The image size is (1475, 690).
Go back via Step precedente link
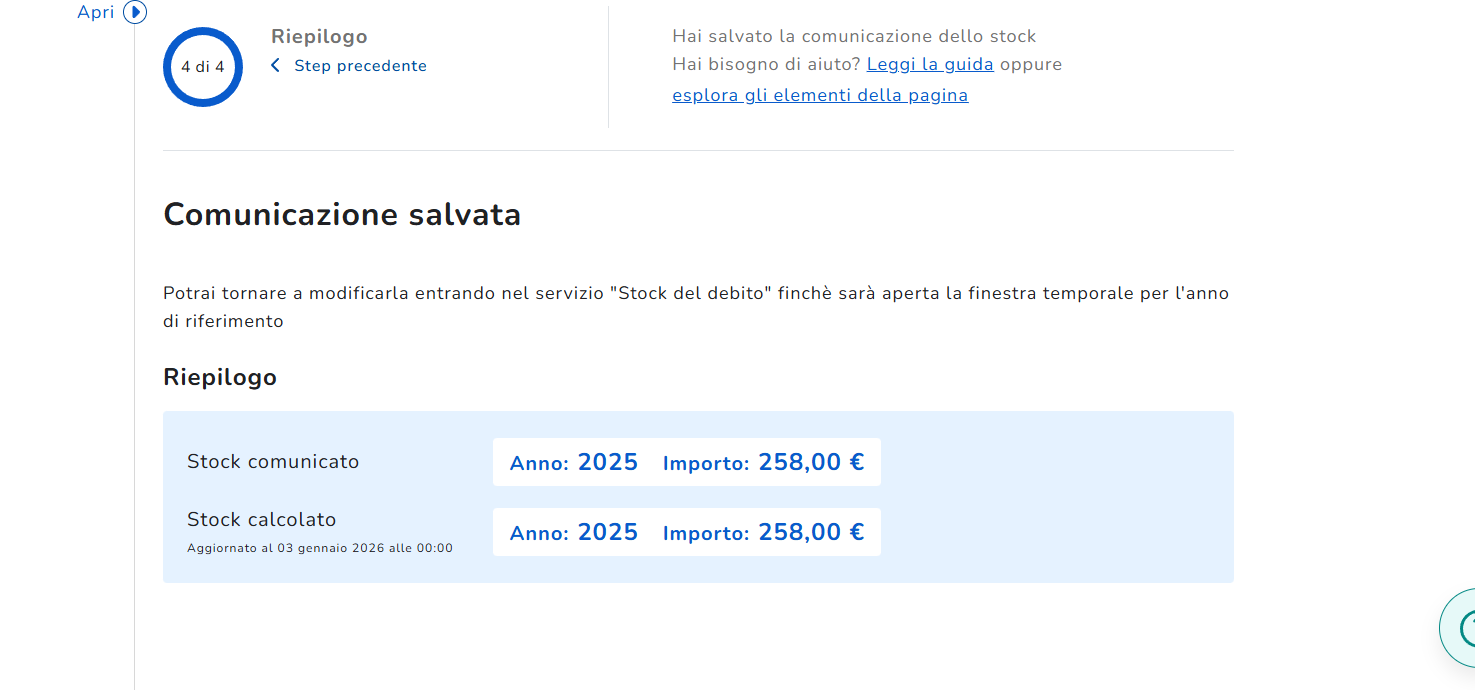(360, 66)
